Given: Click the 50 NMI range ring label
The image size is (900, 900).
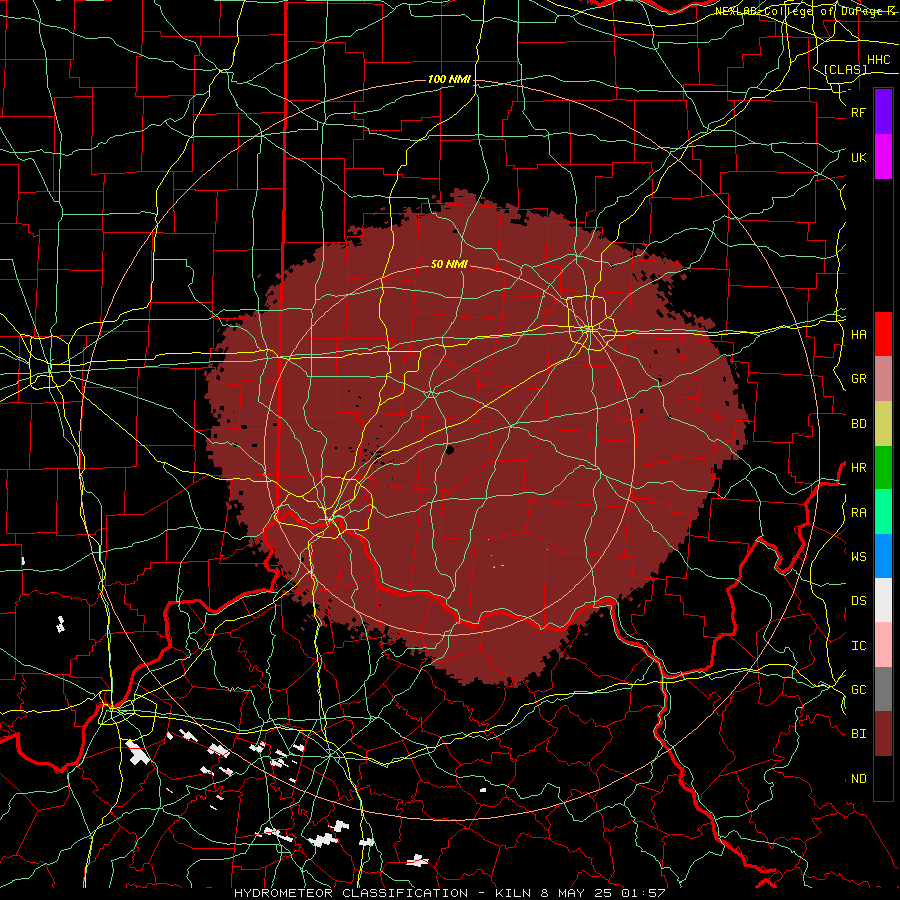Looking at the screenshot, I should click(449, 264).
